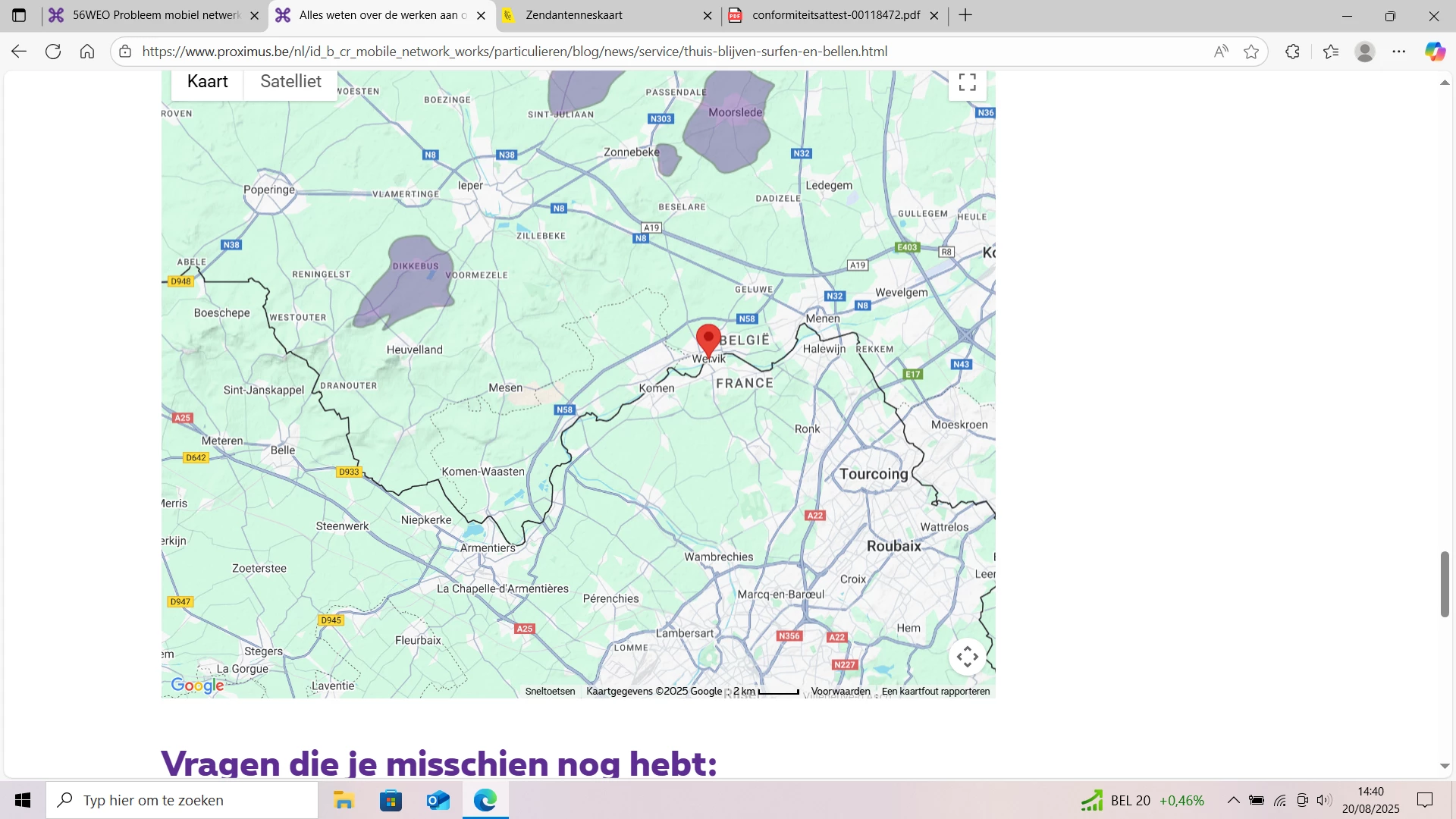
Task: Click the browser refresh button
Action: (53, 52)
